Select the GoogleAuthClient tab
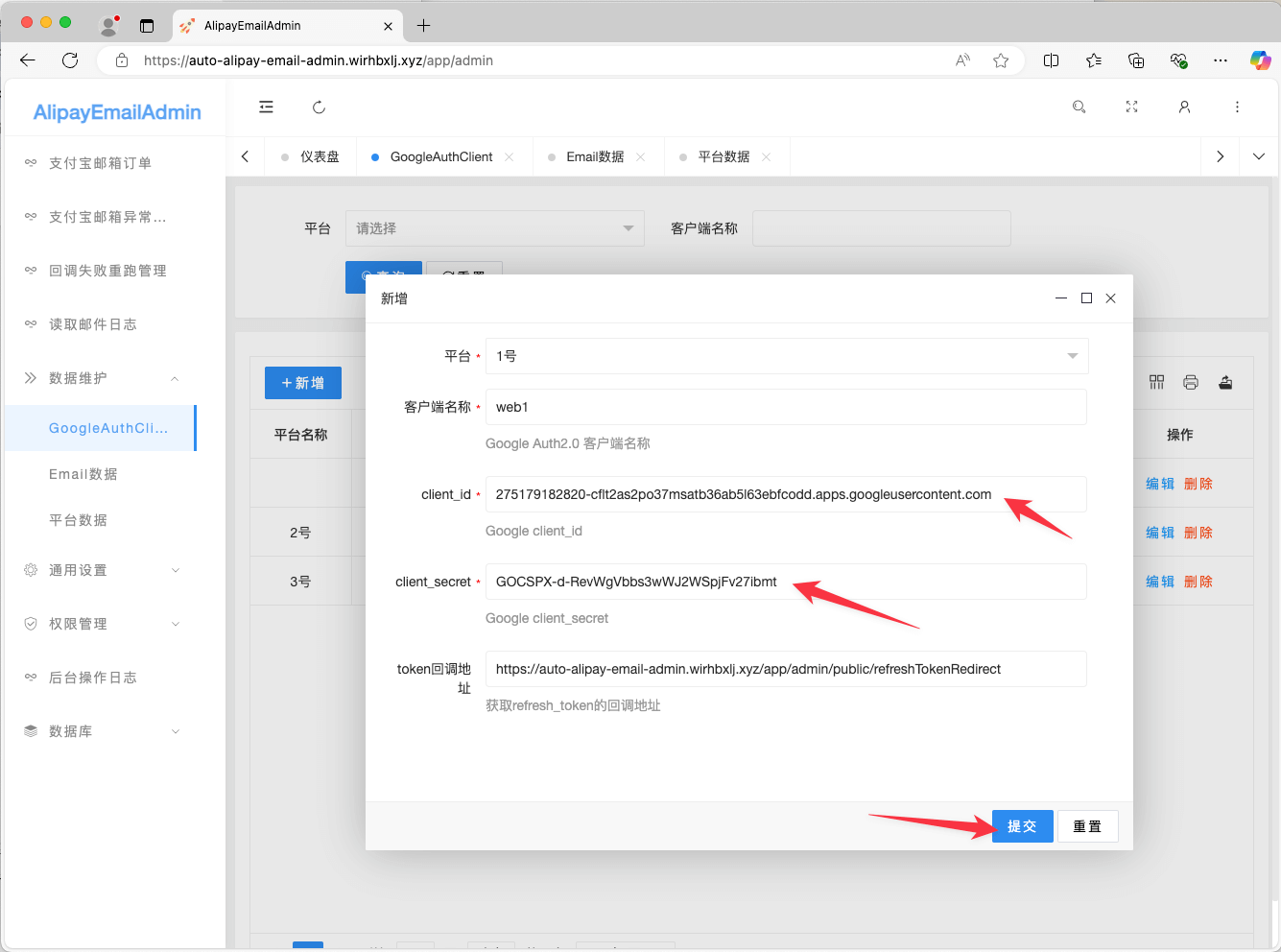The width and height of the screenshot is (1281, 952). click(441, 156)
